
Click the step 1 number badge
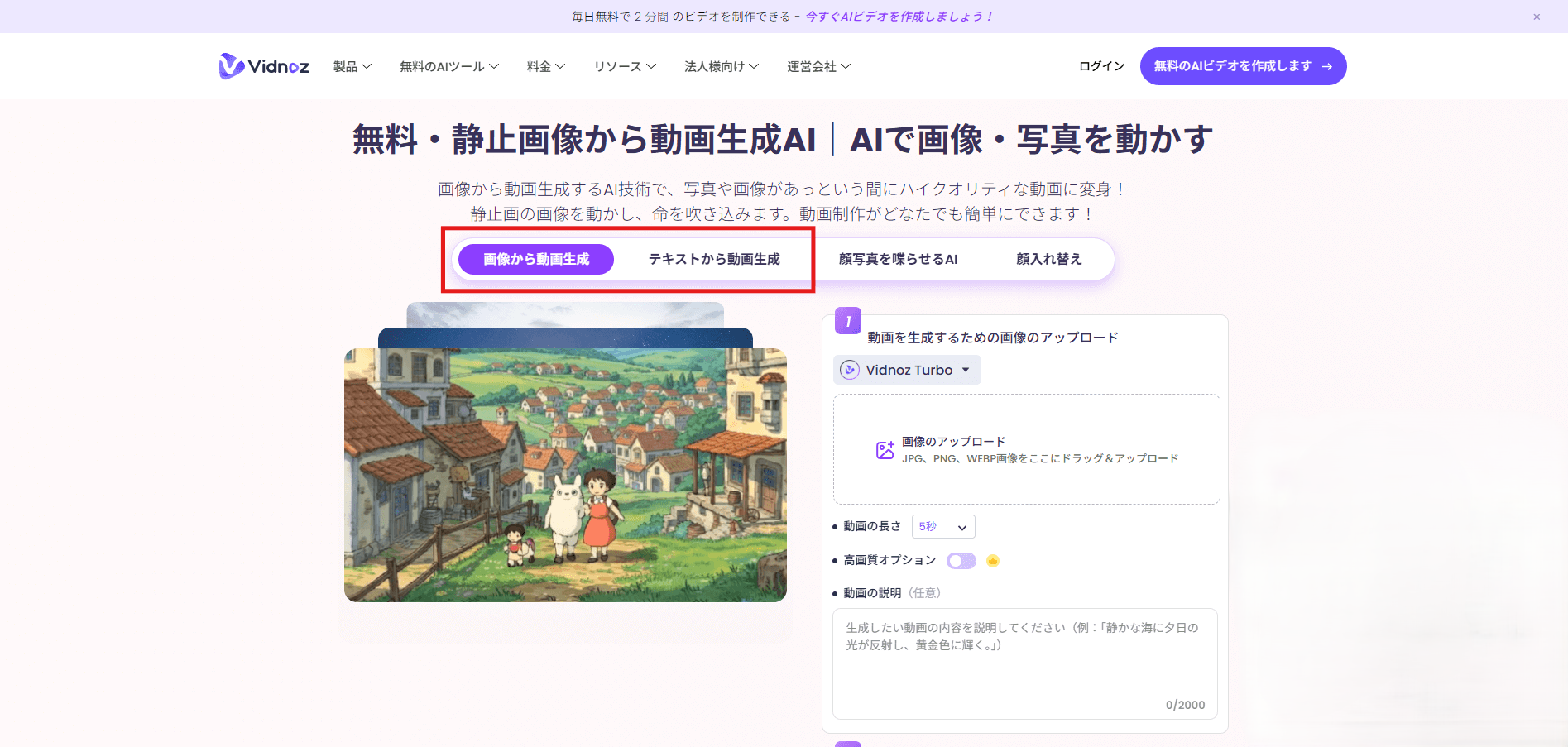pos(847,321)
